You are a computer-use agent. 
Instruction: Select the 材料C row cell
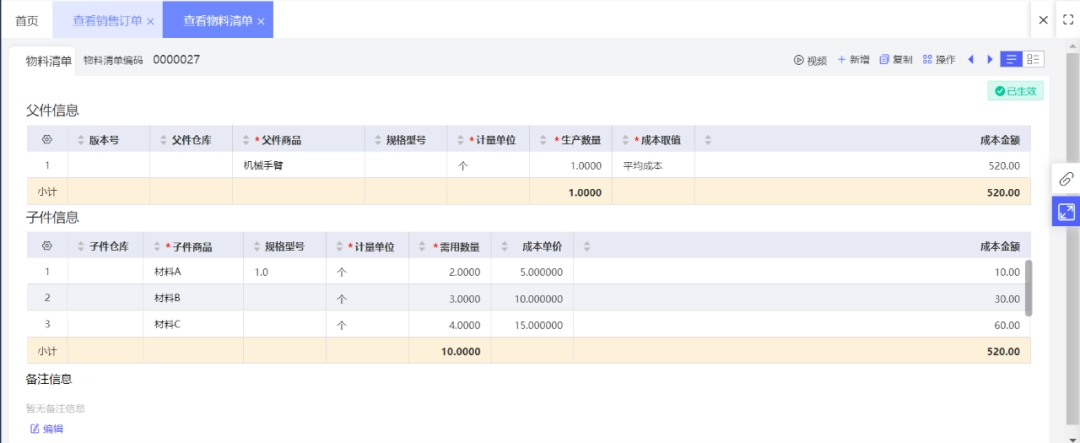coord(194,324)
